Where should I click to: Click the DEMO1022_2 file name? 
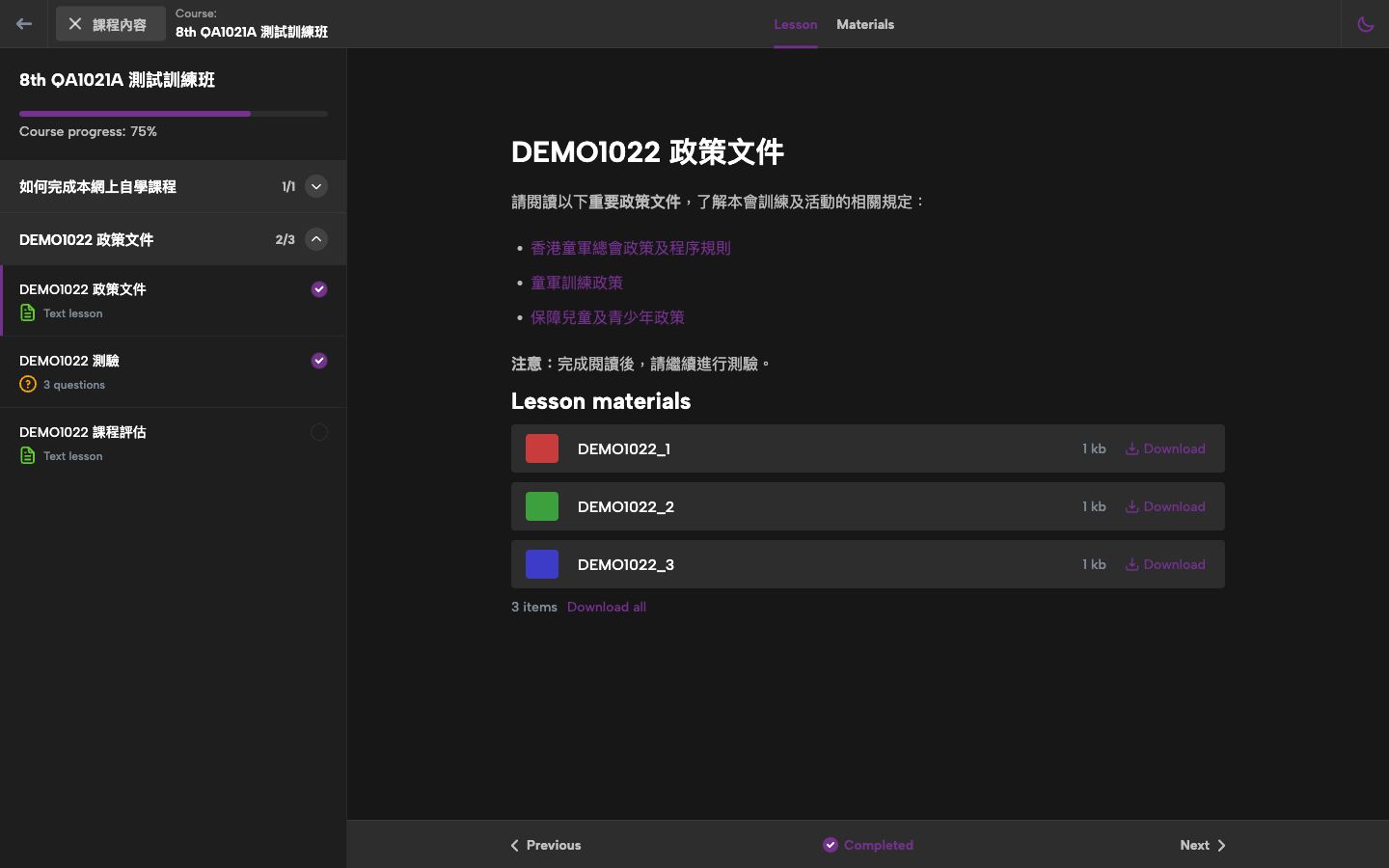[x=626, y=506]
